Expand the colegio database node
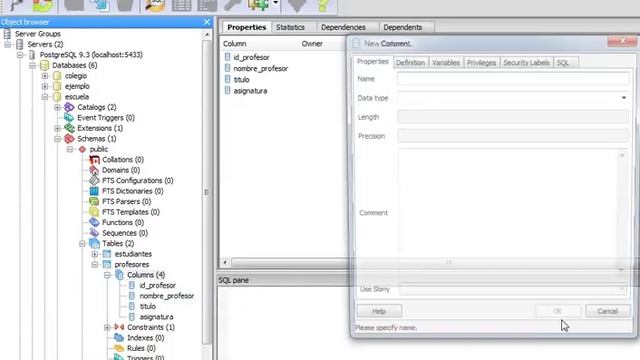The width and height of the screenshot is (640, 360). point(45,76)
